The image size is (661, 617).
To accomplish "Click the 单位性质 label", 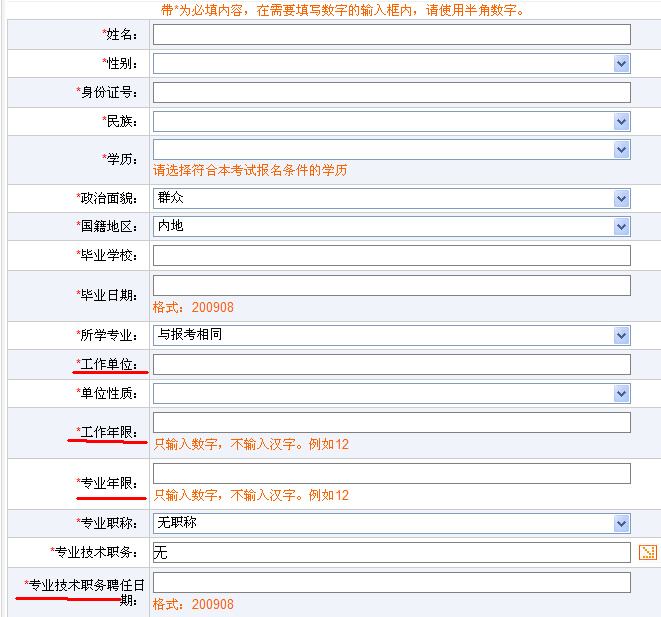I will [x=107, y=393].
